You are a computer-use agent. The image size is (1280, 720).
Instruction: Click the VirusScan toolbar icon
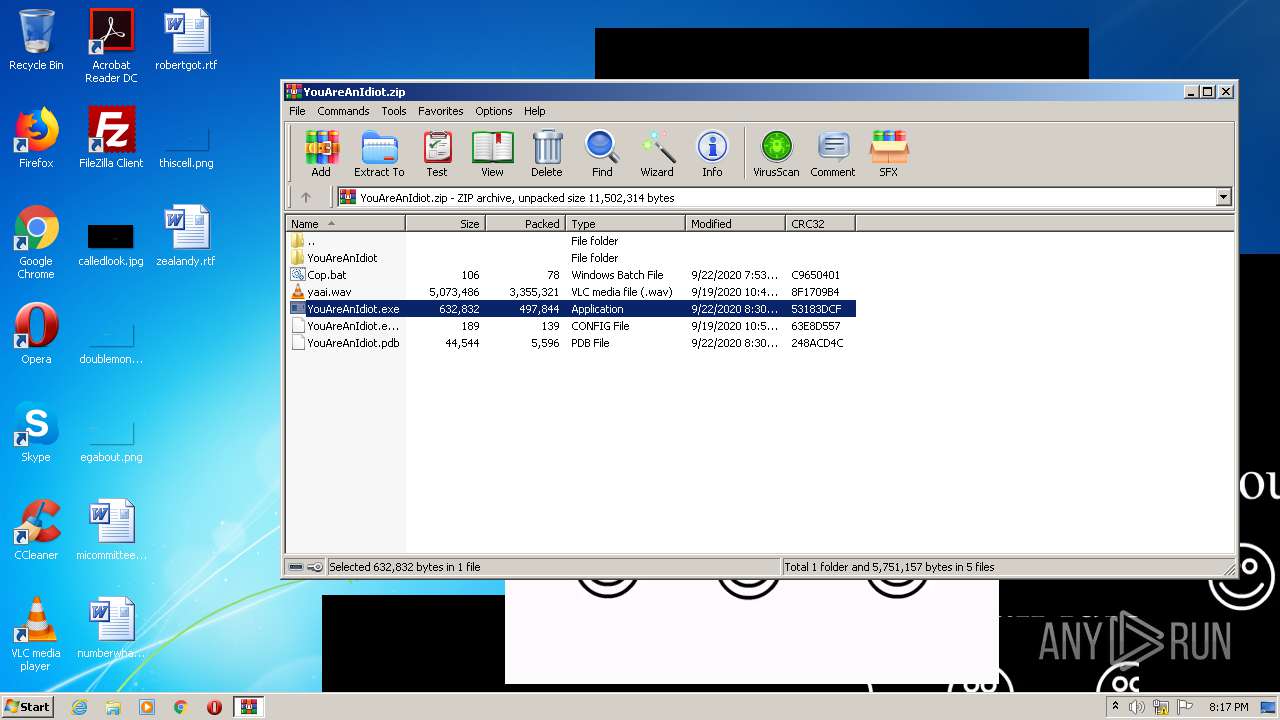[x=776, y=154]
